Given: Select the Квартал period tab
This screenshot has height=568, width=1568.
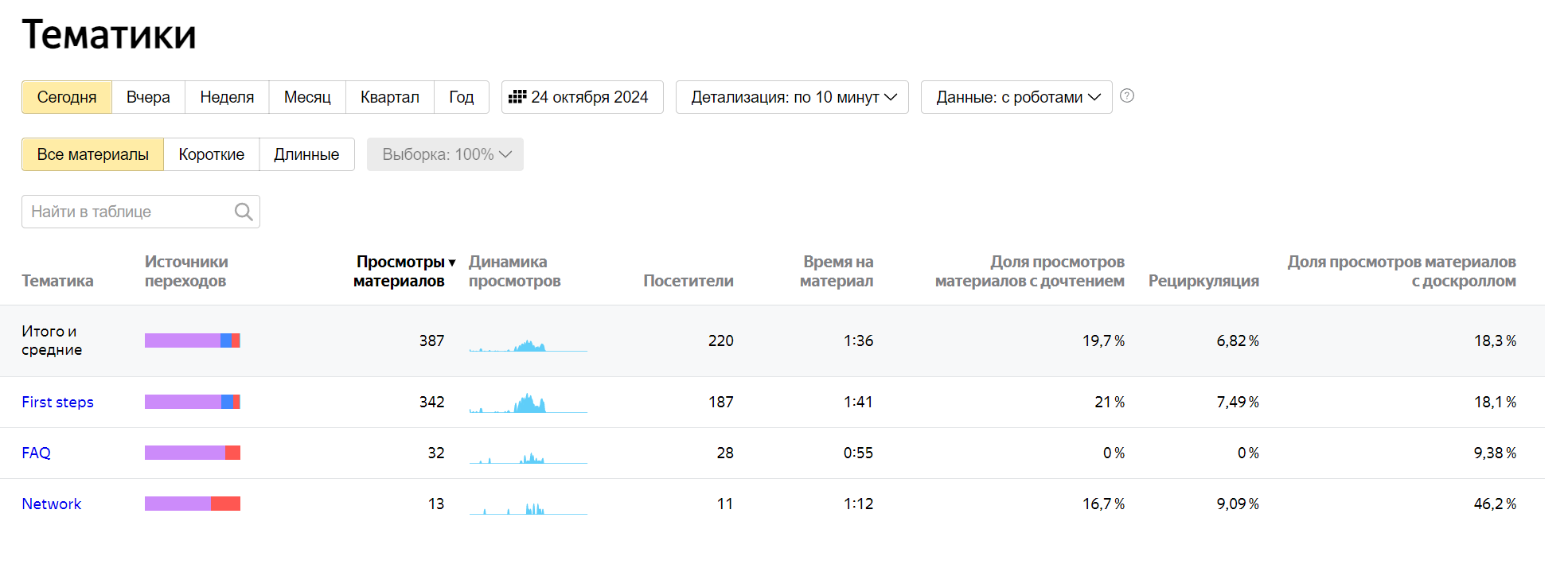Looking at the screenshot, I should click(389, 97).
